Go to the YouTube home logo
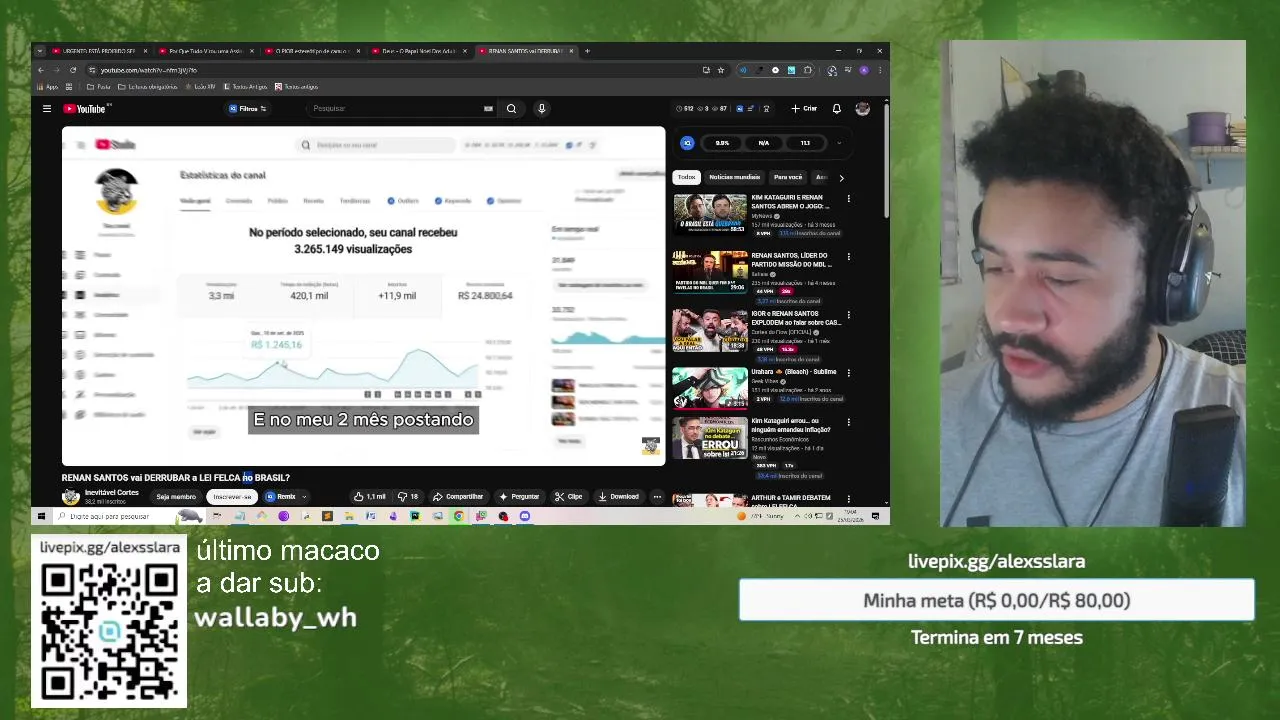Screen dimensions: 1280x720 pyautogui.click(x=84, y=108)
